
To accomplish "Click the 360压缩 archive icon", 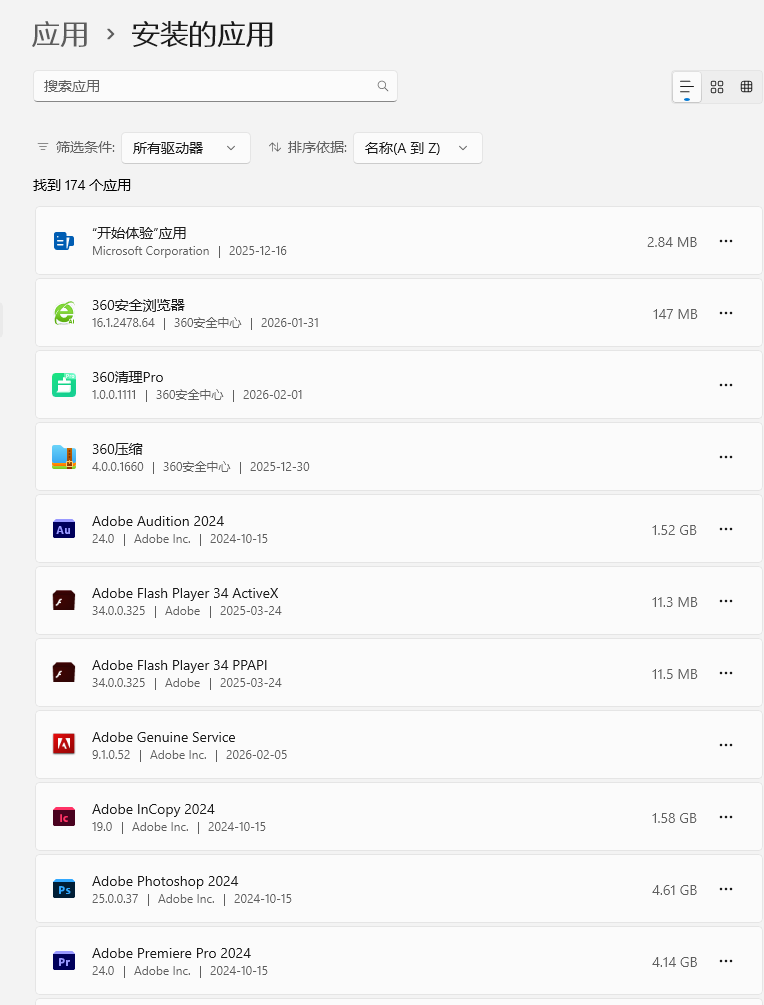I will 64,457.
